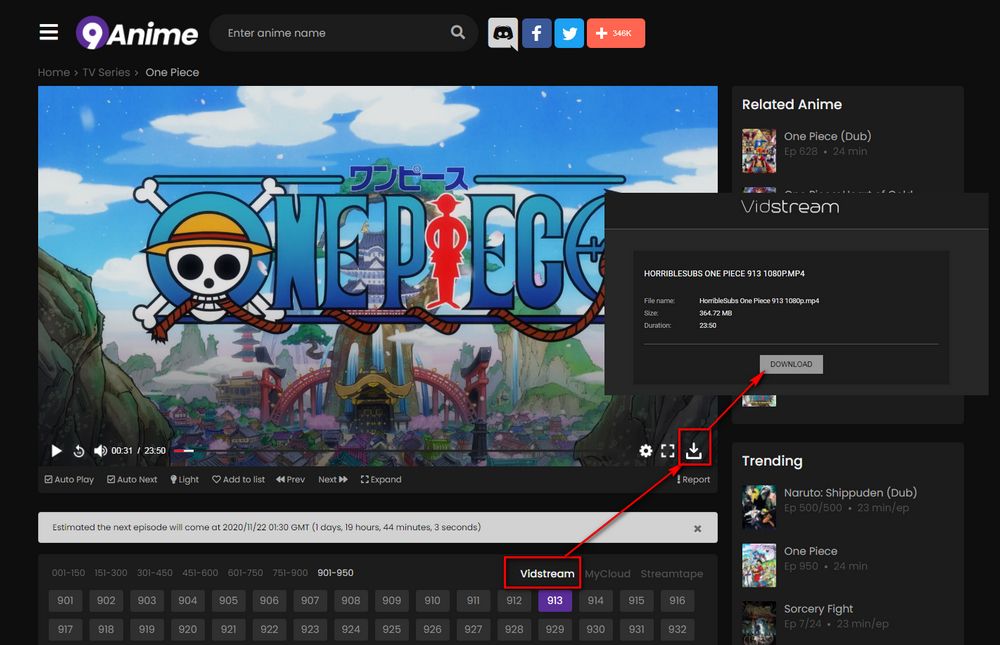This screenshot has height=645, width=1000.
Task: Select the 751-900 episode range
Action: pyautogui.click(x=290, y=573)
